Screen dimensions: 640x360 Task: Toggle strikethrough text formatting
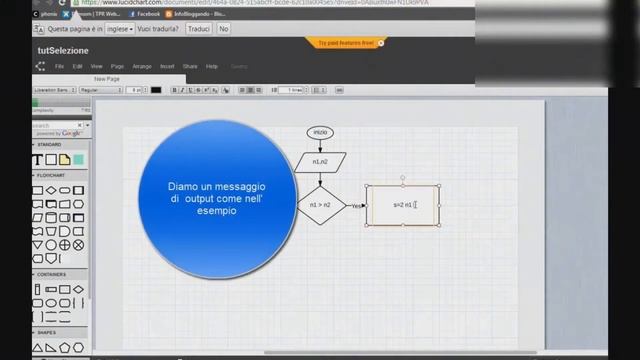point(198,90)
